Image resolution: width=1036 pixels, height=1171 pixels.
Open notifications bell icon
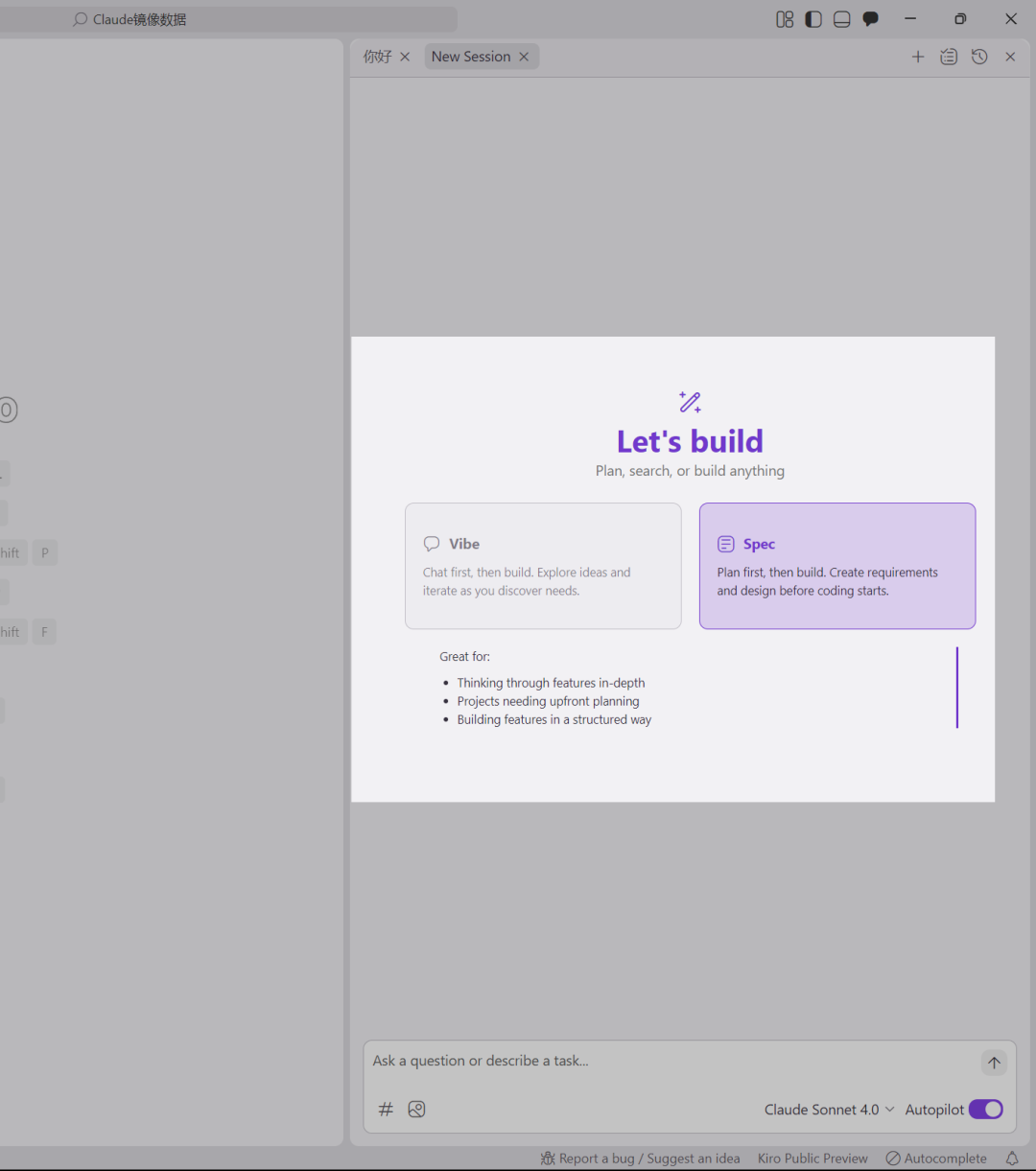click(x=1012, y=1159)
